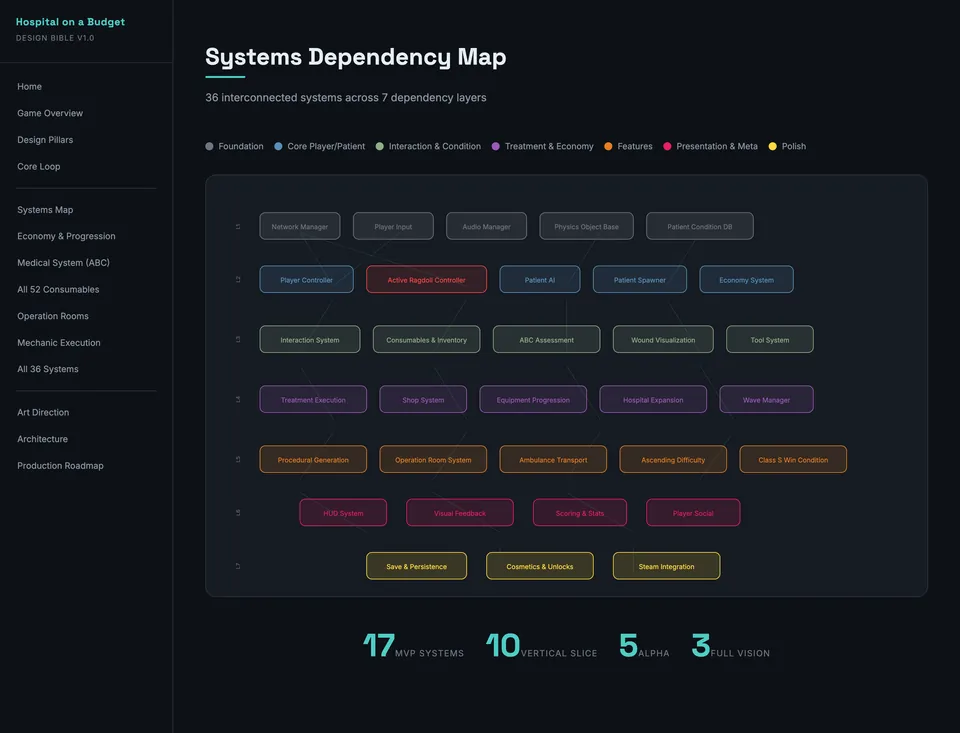960x733 pixels.
Task: Select the Operation Room System node
Action: [x=433, y=460]
